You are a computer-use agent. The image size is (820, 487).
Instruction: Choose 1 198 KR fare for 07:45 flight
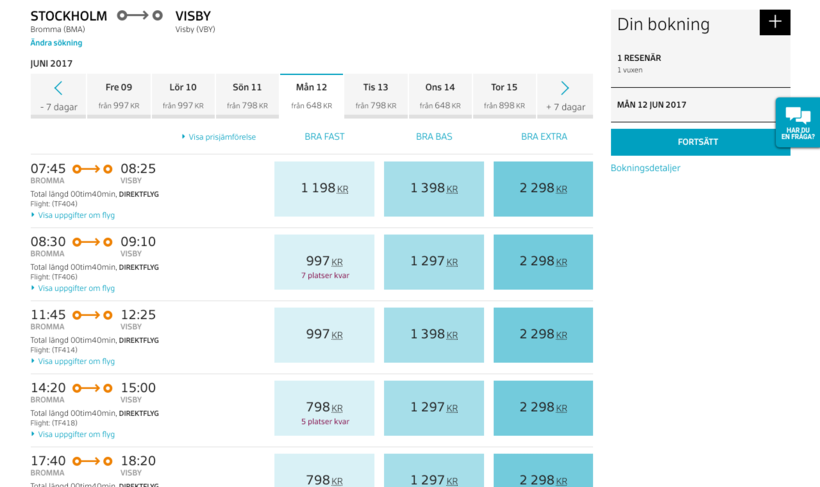[324, 189]
